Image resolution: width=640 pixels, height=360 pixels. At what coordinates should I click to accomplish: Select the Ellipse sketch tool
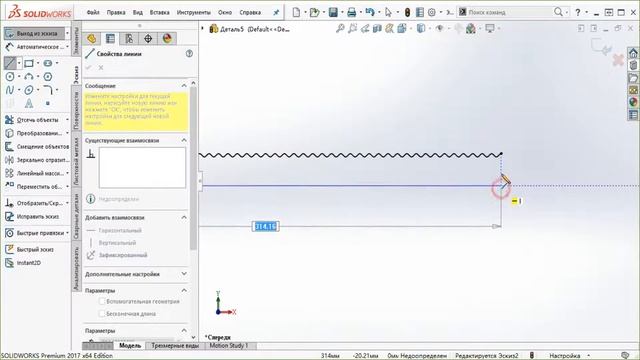[x=29, y=90]
